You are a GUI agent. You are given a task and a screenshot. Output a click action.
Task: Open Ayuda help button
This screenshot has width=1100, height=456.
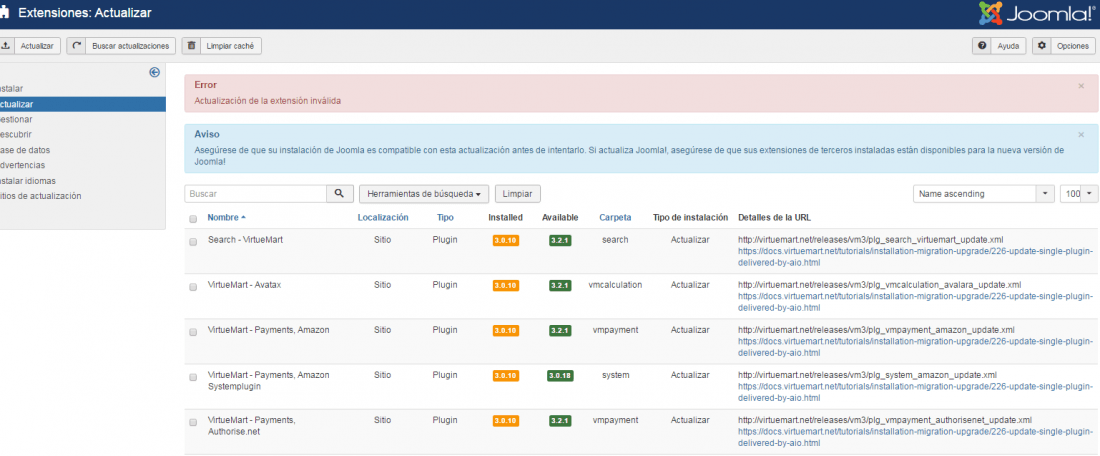999,46
